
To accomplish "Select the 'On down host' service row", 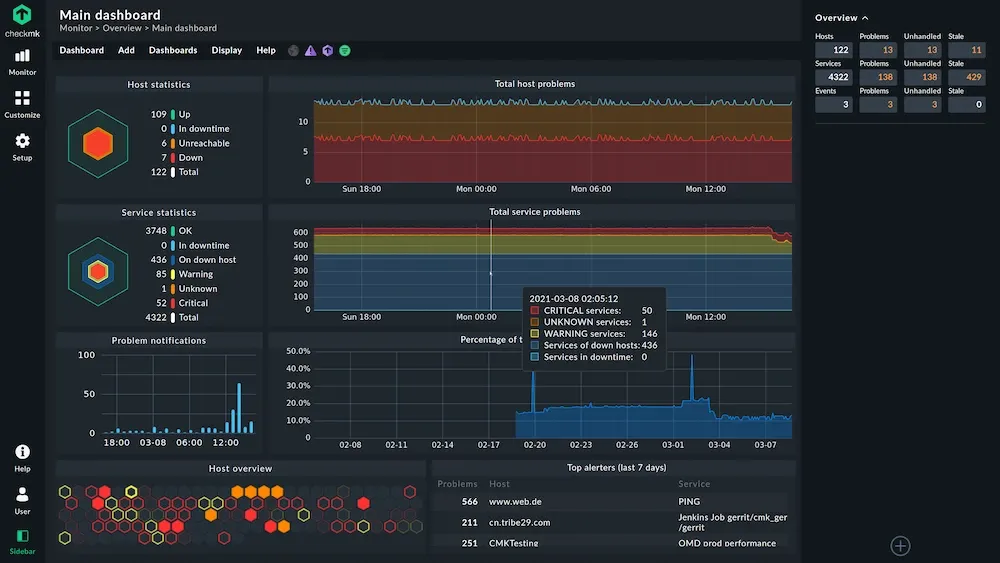I will click(193, 260).
